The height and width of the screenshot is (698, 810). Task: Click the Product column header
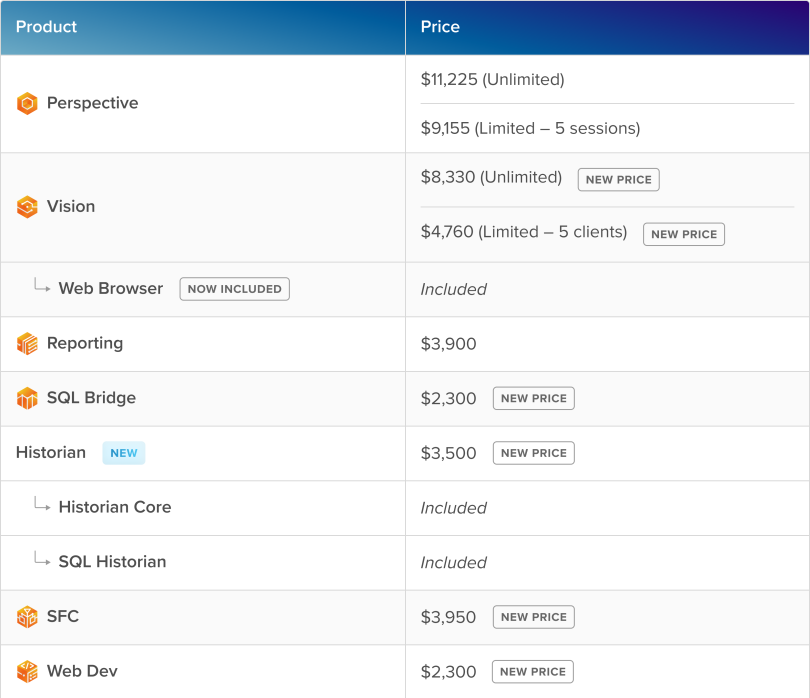203,27
